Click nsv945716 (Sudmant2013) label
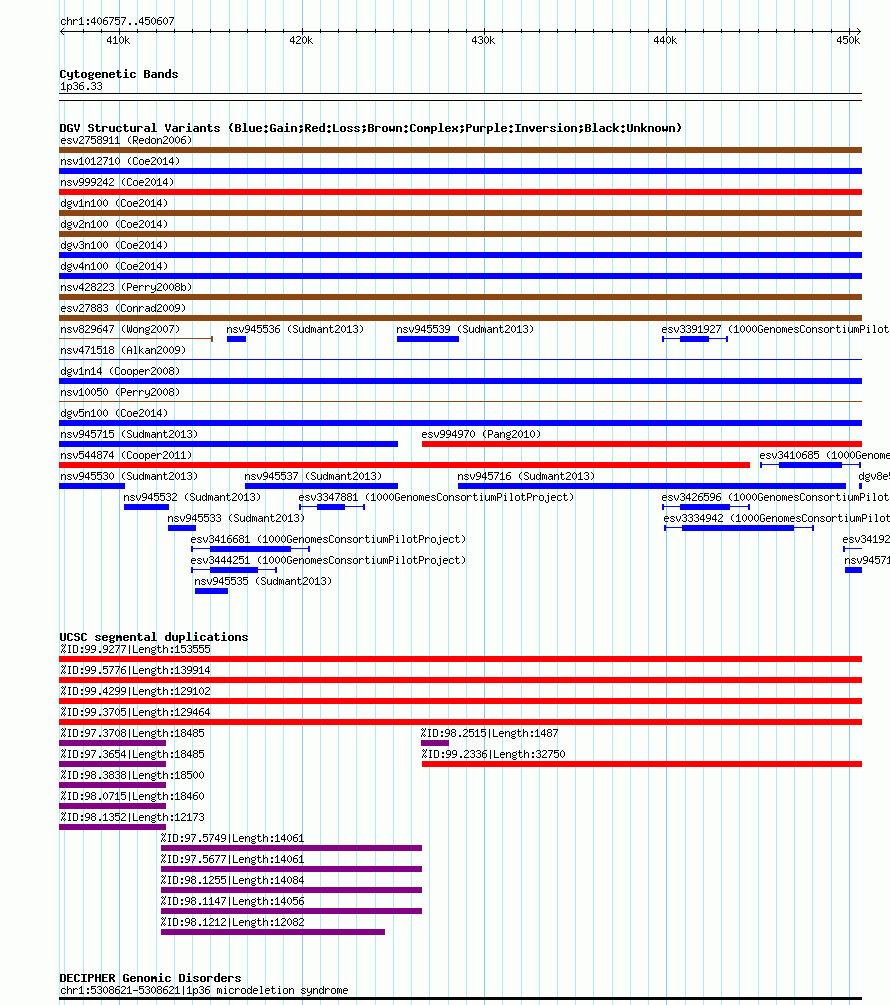 point(526,477)
